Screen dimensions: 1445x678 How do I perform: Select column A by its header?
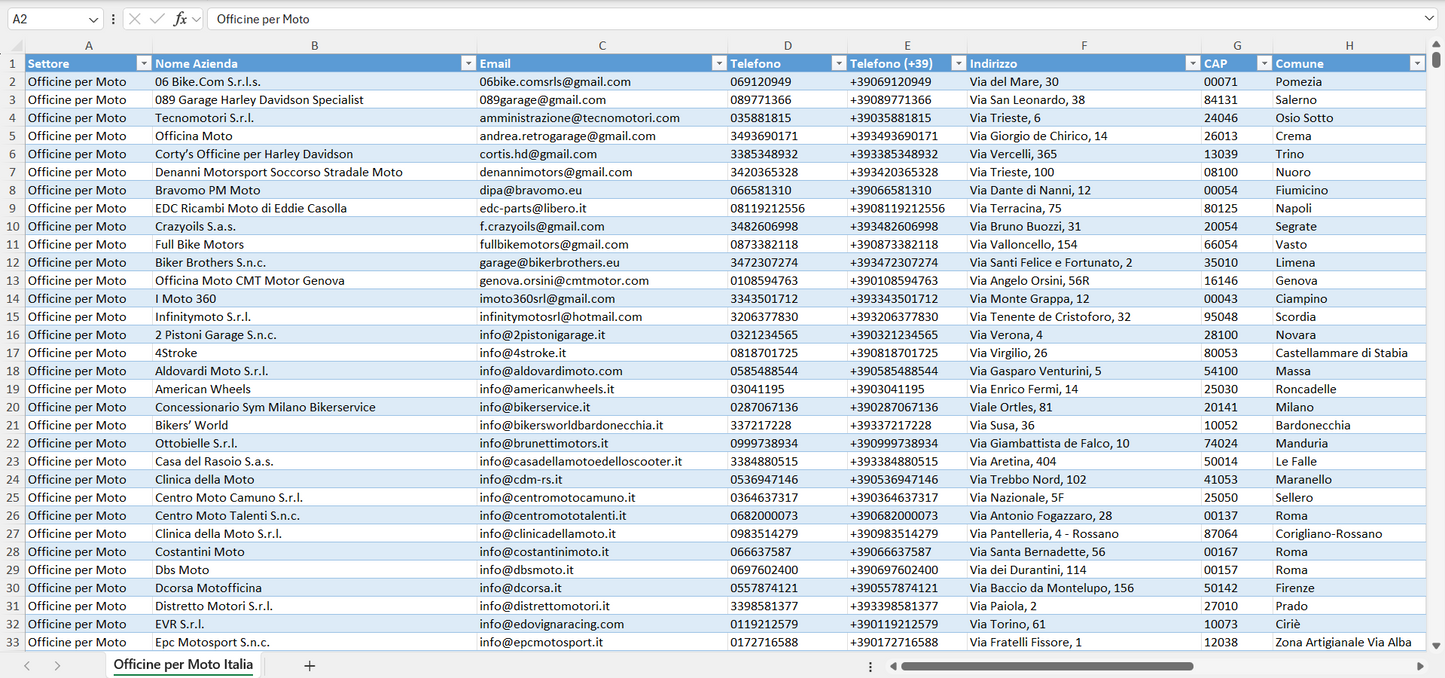[89, 45]
